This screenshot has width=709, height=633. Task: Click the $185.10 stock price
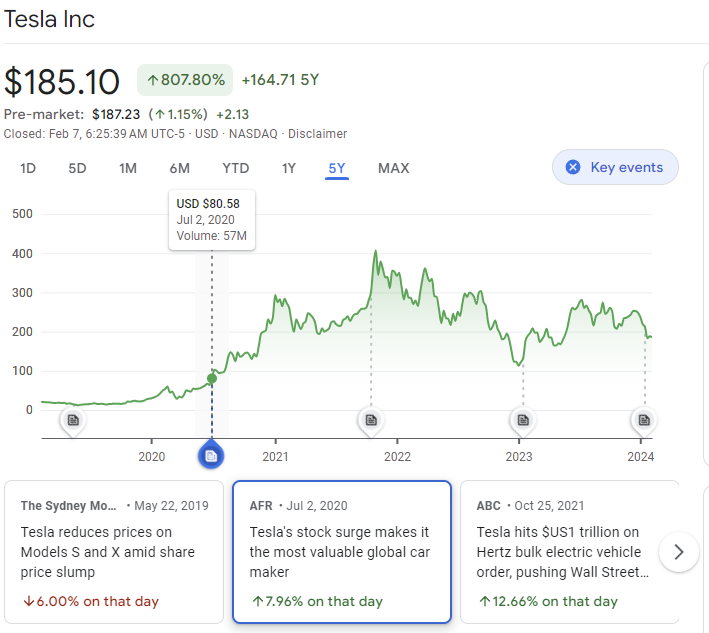[x=61, y=82]
